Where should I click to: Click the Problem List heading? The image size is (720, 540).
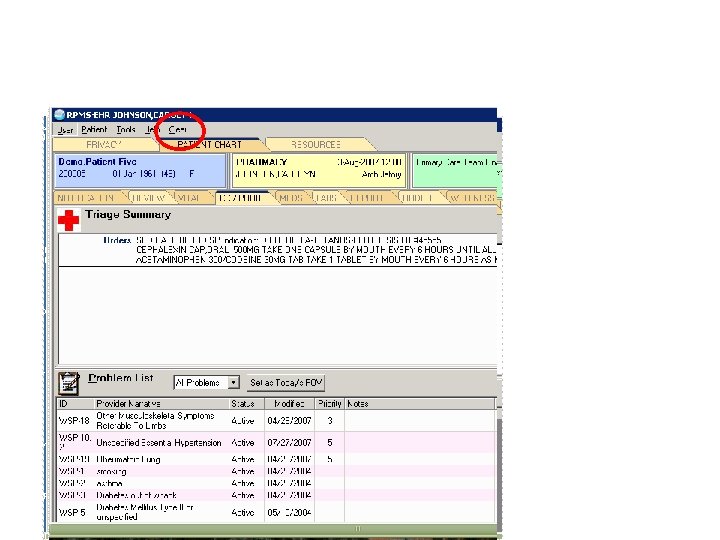(121, 378)
